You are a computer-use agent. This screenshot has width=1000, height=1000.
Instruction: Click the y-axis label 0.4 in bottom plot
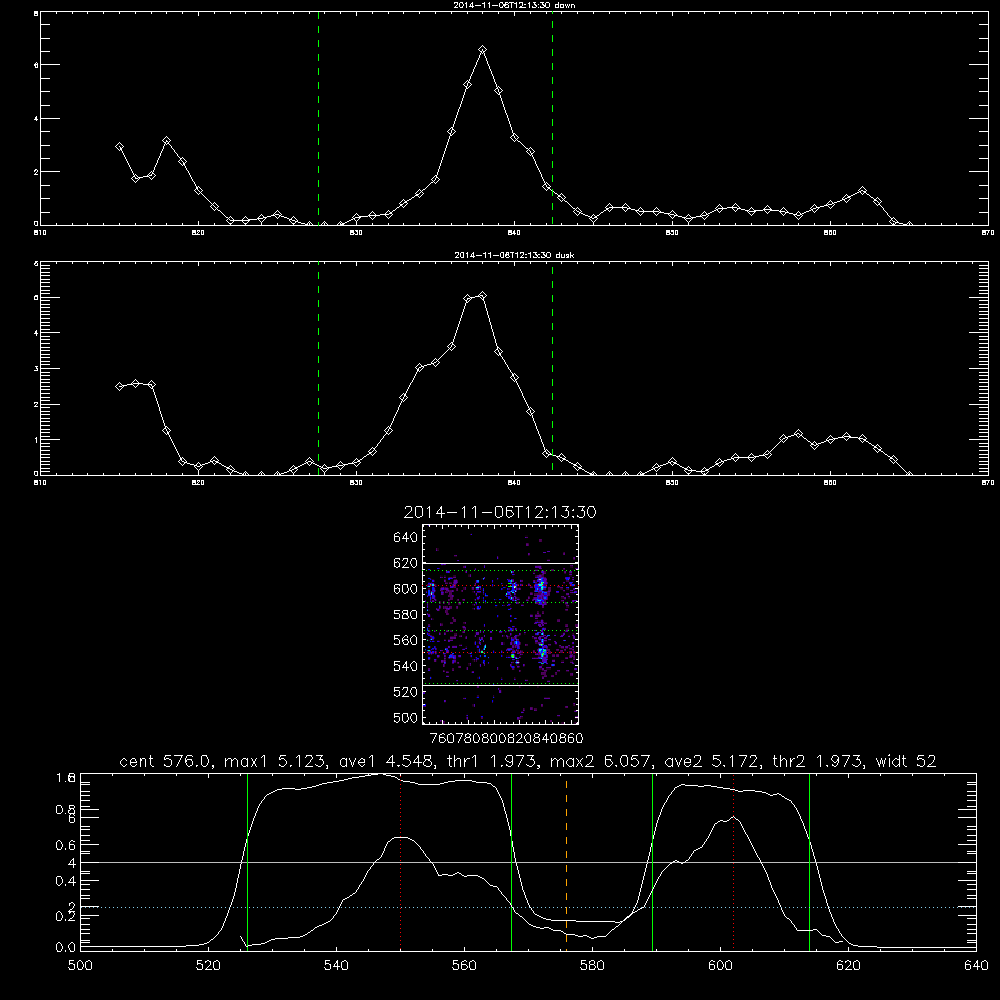click(x=66, y=881)
